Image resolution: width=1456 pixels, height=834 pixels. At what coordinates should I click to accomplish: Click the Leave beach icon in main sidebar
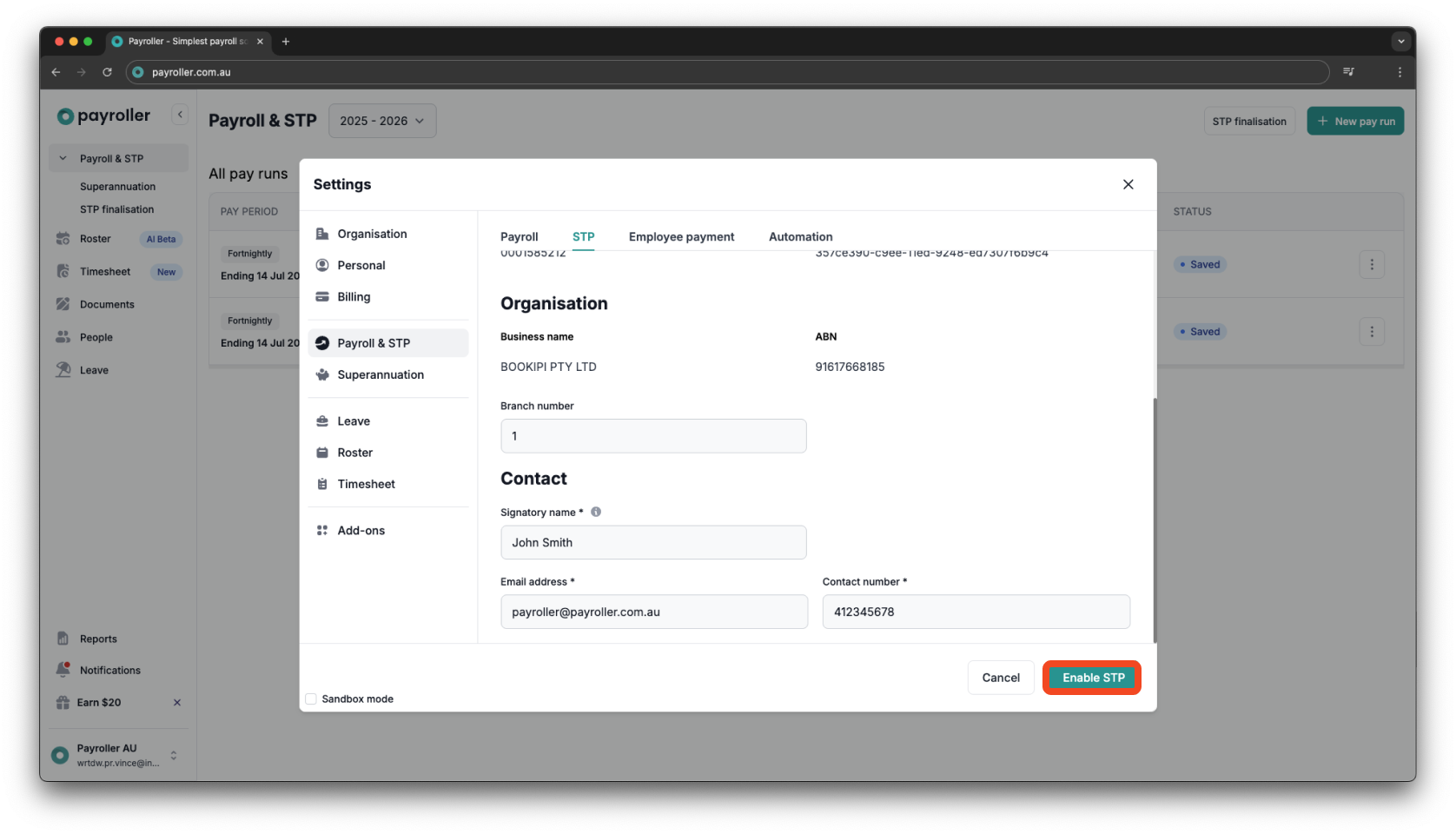(x=63, y=370)
